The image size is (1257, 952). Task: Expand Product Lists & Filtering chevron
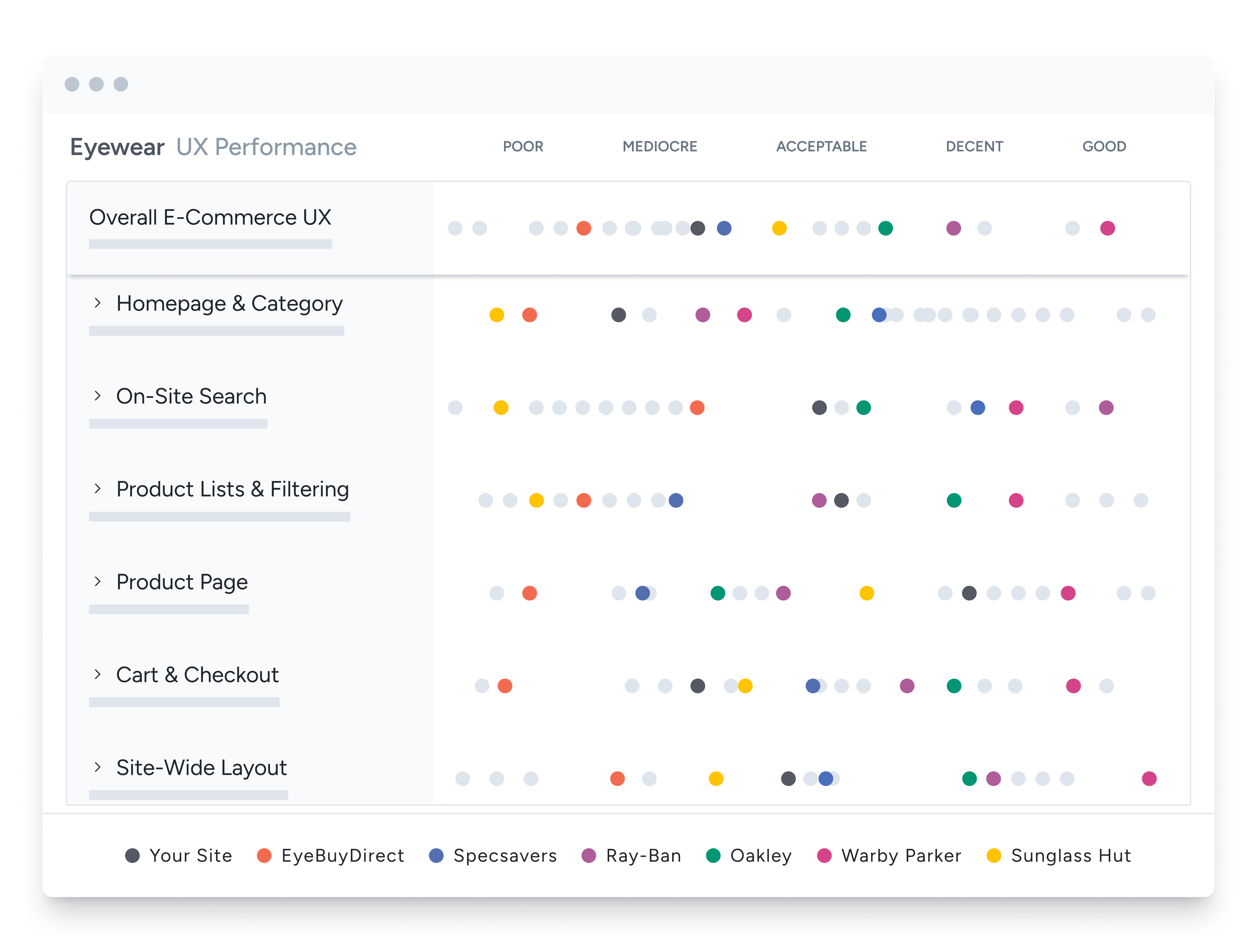(98, 489)
